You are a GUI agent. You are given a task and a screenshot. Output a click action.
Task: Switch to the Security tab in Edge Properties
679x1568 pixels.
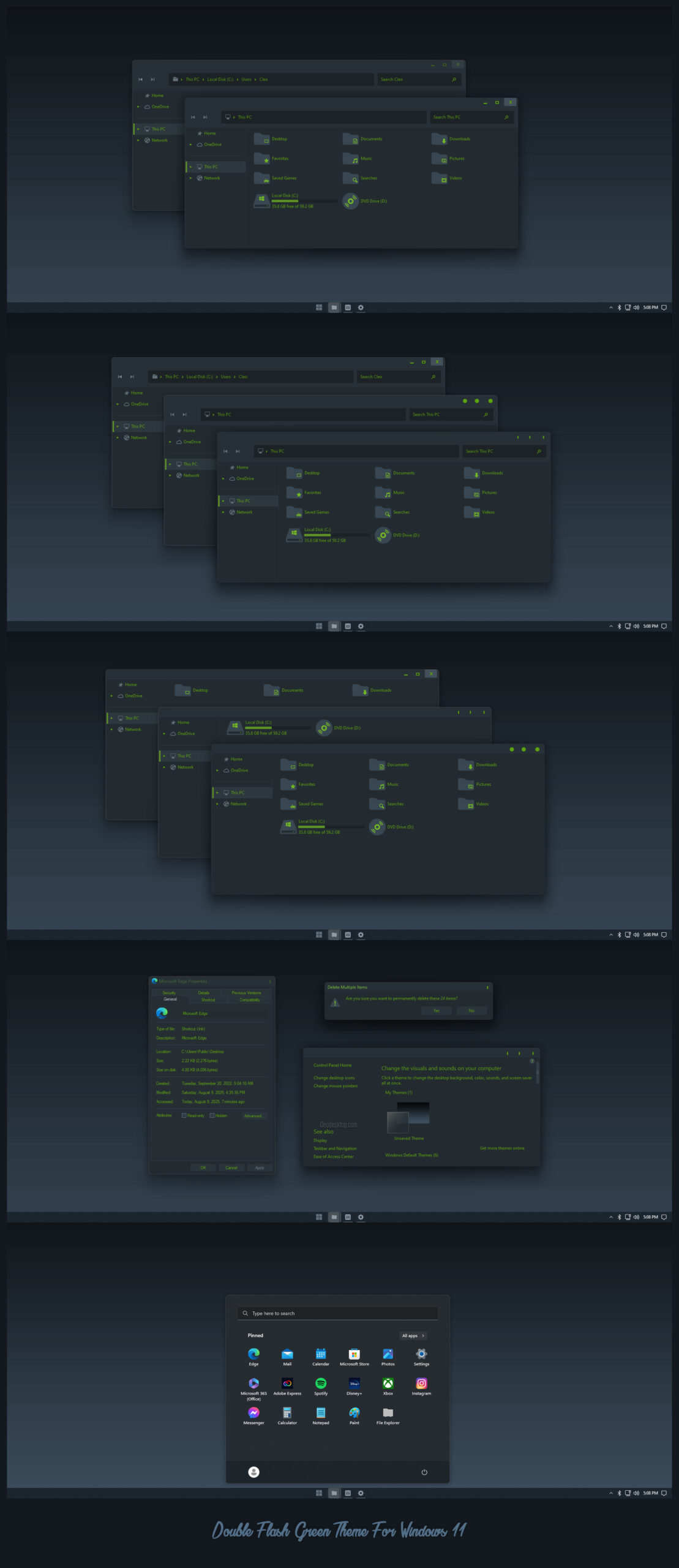click(x=169, y=993)
